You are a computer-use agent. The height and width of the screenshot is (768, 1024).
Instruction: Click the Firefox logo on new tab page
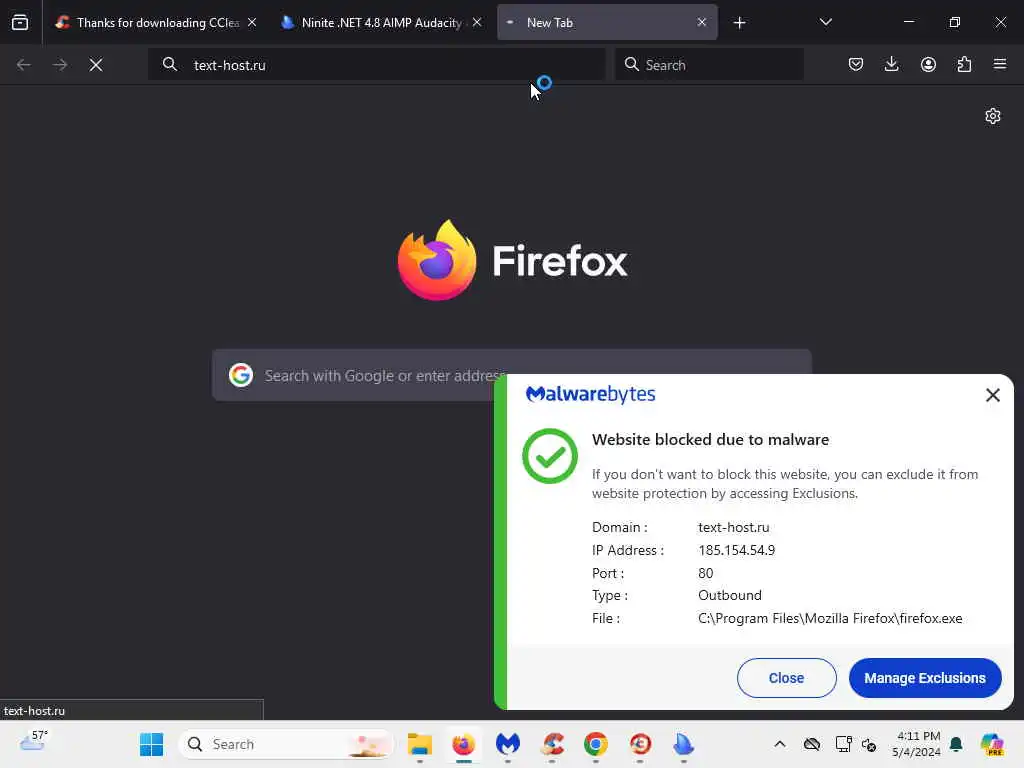pyautogui.click(x=513, y=260)
